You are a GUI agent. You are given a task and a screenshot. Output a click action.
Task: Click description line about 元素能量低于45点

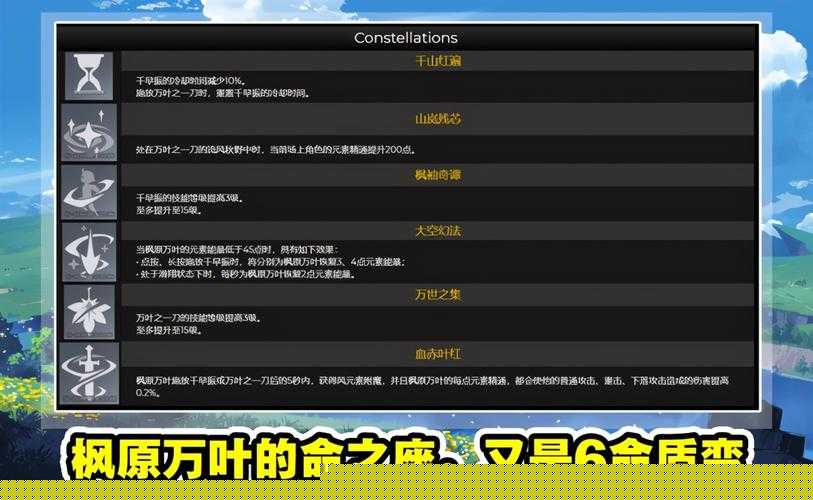[x=237, y=249]
